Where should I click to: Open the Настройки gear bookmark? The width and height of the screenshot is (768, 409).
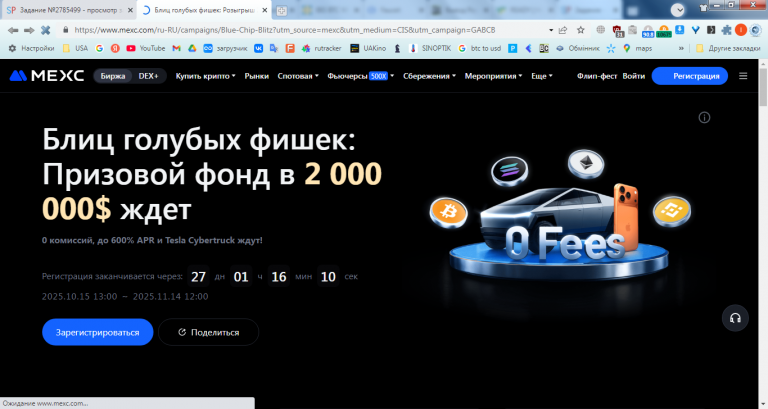click(31, 48)
